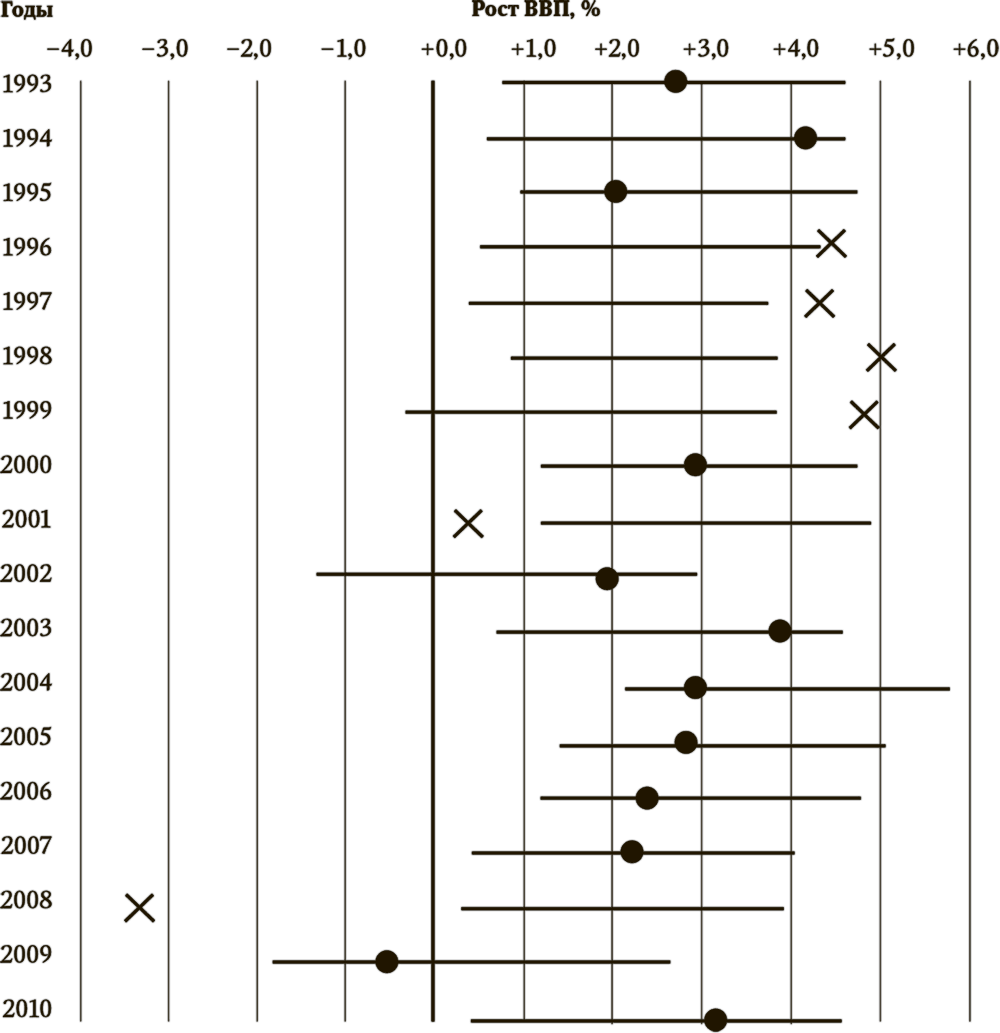Click the +6,0 axis tick label
Viewport: 1000px width, 1033px height.
(x=976, y=49)
